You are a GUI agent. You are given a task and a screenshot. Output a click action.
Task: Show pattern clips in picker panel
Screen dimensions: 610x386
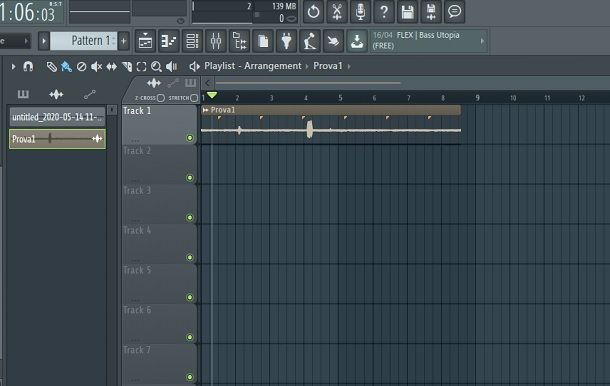pos(23,94)
